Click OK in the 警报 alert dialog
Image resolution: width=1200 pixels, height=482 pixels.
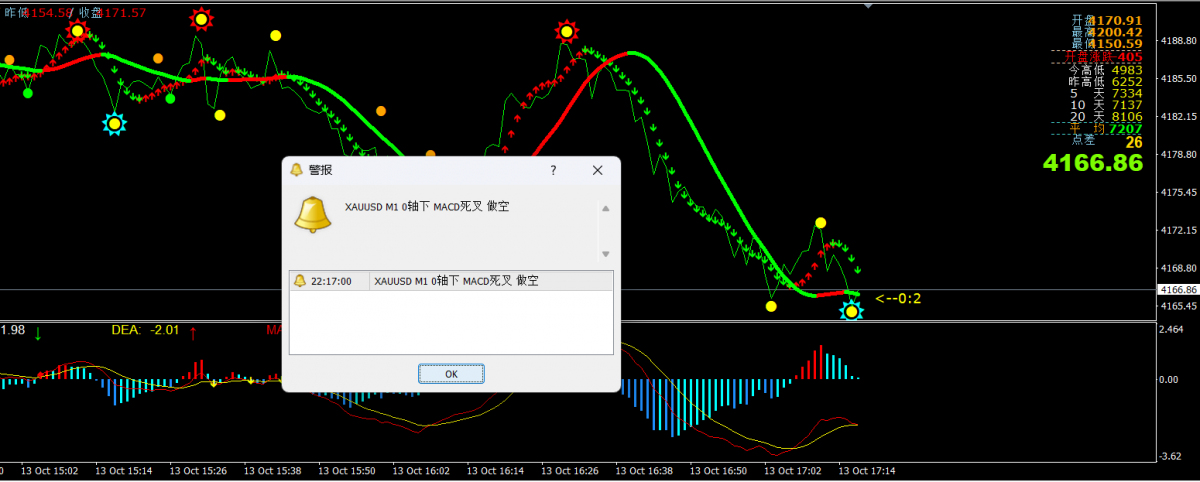(451, 373)
